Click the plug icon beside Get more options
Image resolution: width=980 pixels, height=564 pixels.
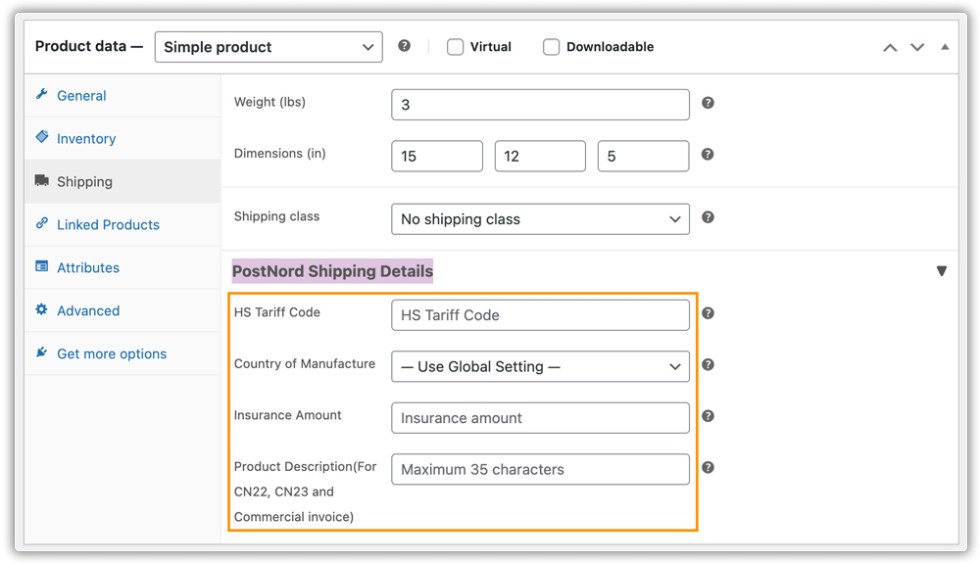pyautogui.click(x=42, y=352)
